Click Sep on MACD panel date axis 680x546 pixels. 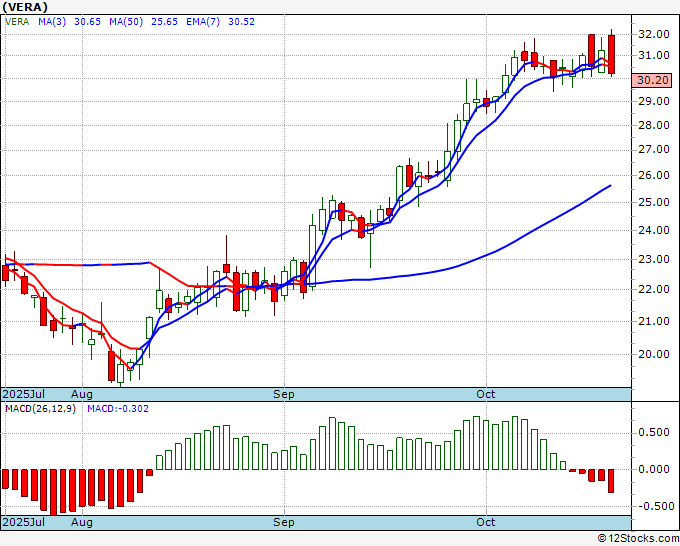pyautogui.click(x=284, y=522)
